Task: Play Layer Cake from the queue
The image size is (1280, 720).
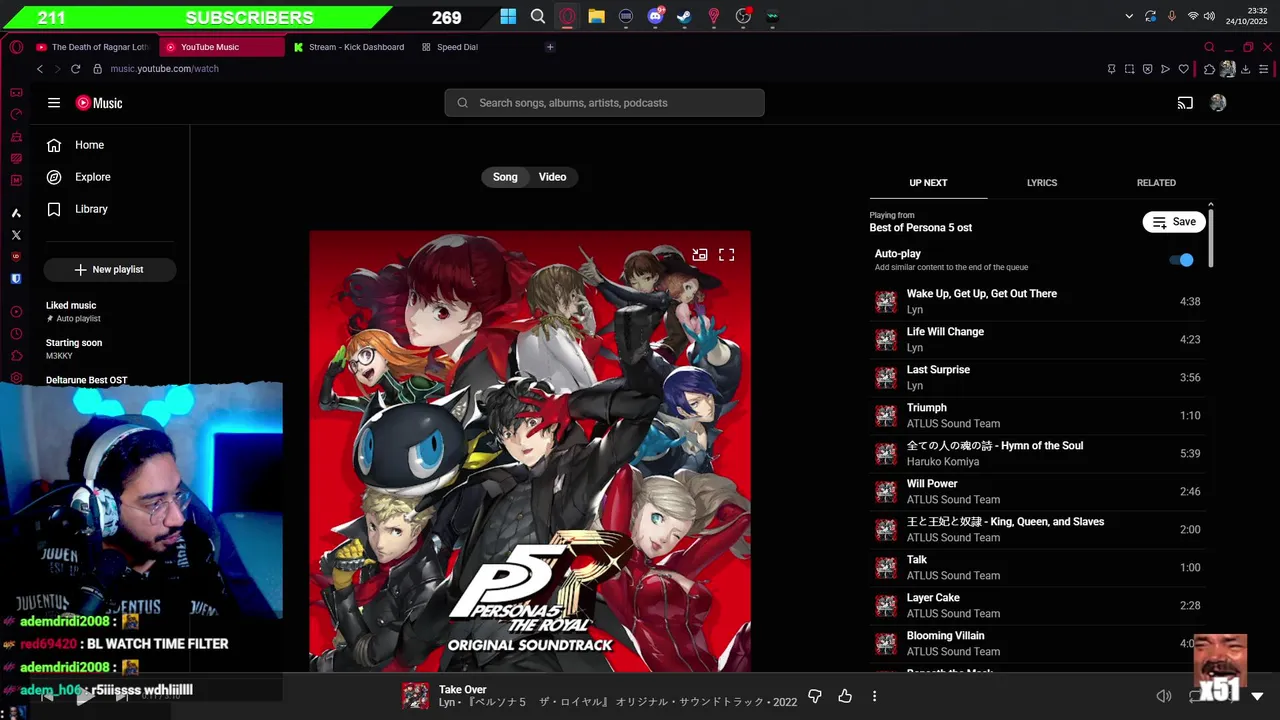Action: 1037,606
